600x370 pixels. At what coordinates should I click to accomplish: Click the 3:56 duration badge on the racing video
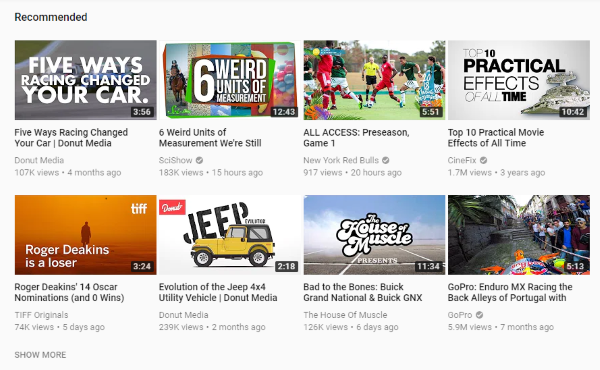tap(142, 112)
